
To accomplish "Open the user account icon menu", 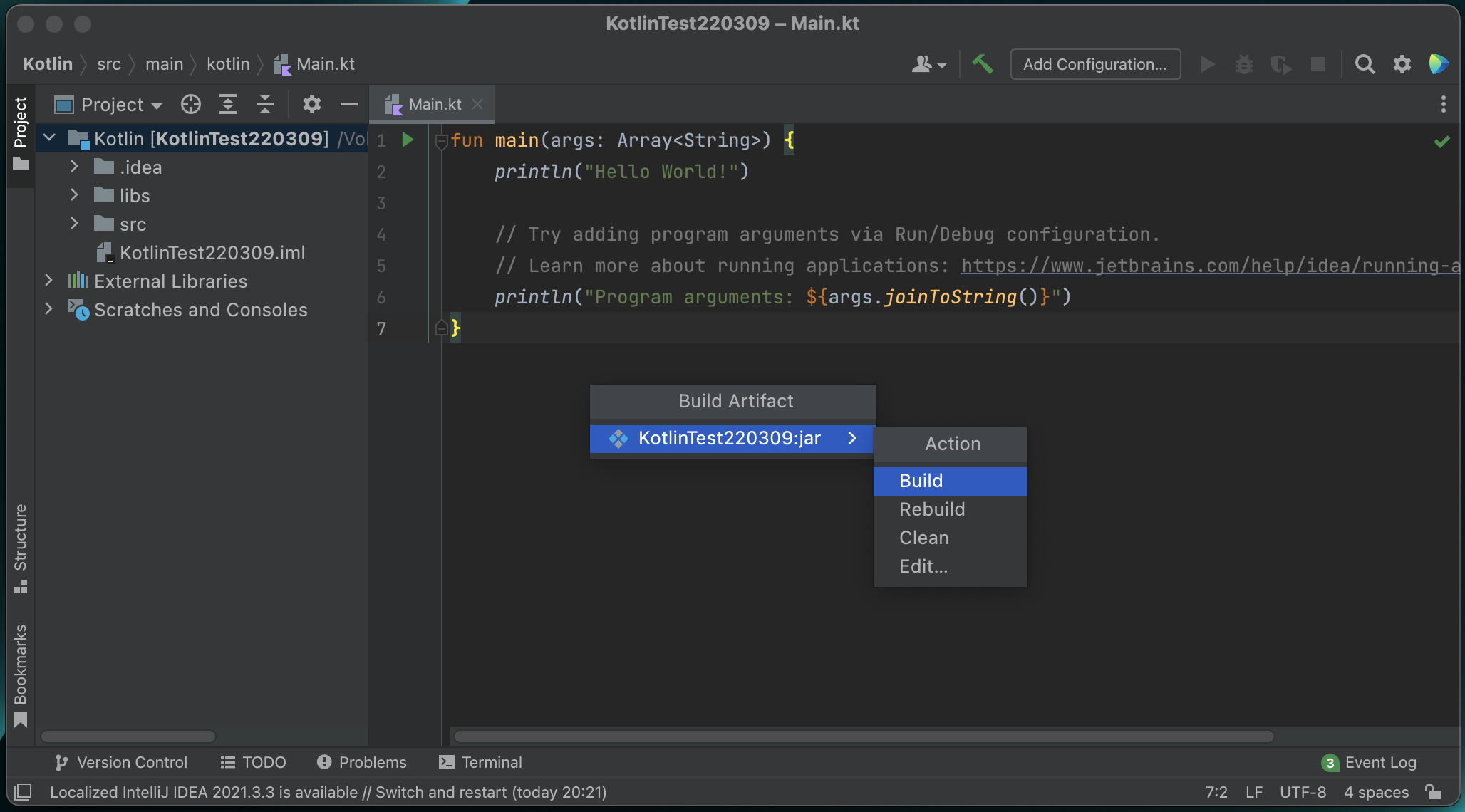I will (929, 64).
